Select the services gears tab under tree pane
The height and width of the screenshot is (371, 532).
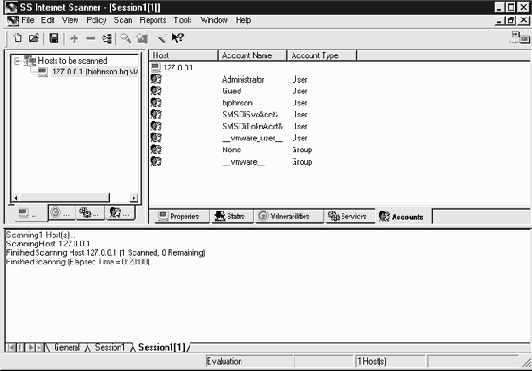pyautogui.click(x=90, y=213)
